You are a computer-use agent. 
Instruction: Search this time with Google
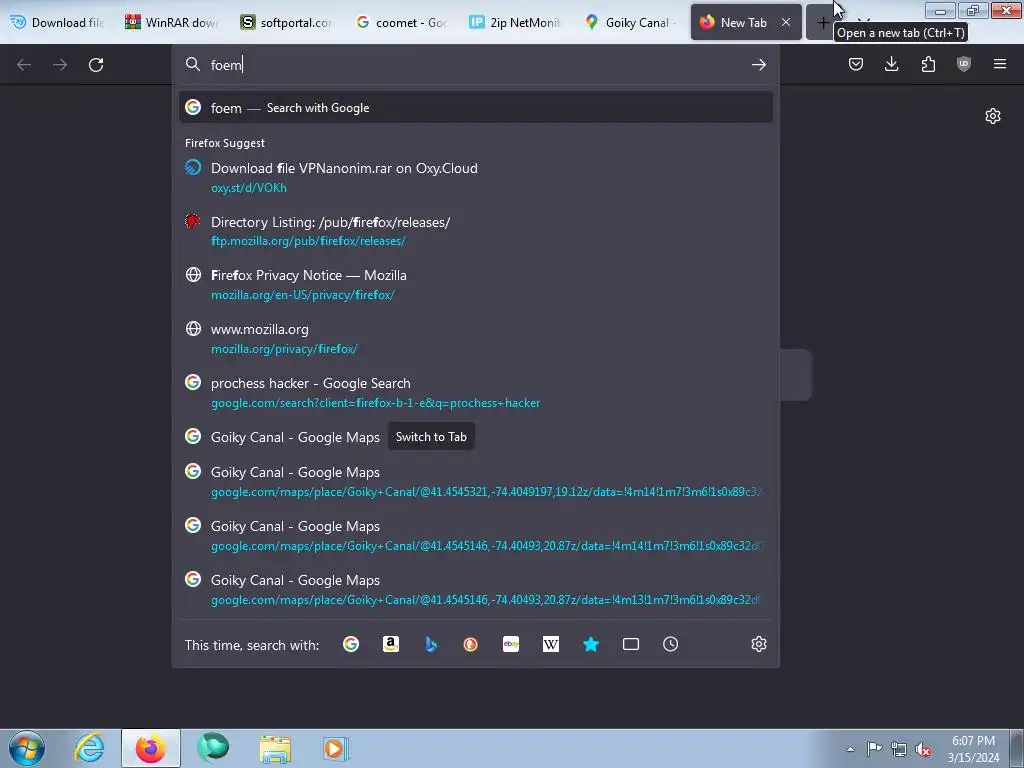coord(351,645)
